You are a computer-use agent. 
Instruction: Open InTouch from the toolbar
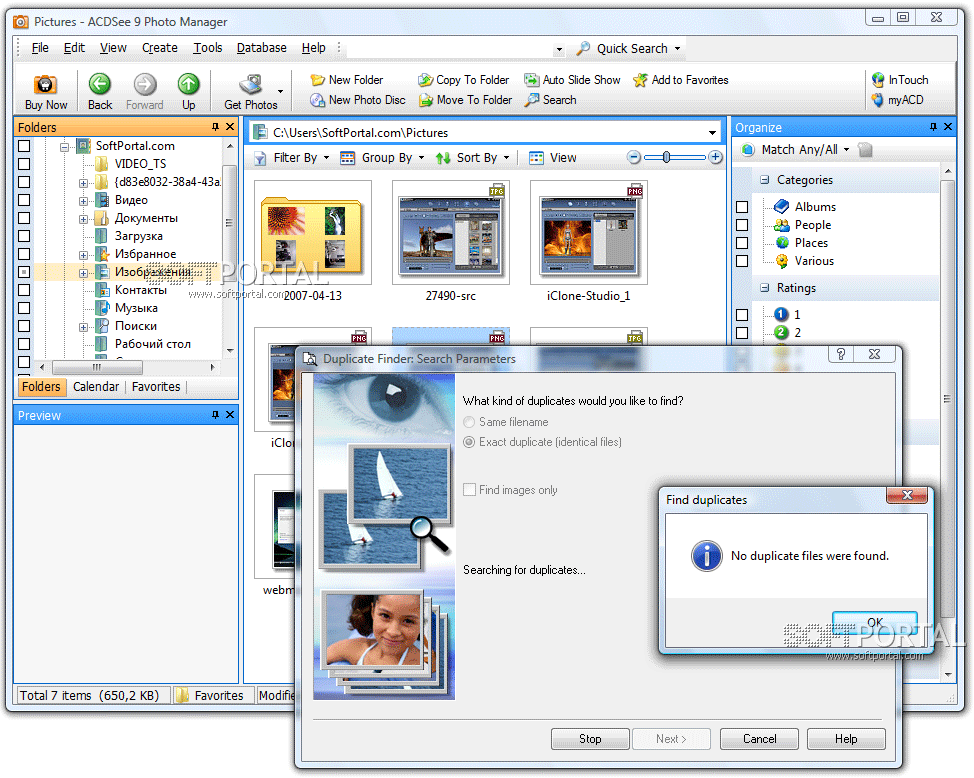[901, 79]
